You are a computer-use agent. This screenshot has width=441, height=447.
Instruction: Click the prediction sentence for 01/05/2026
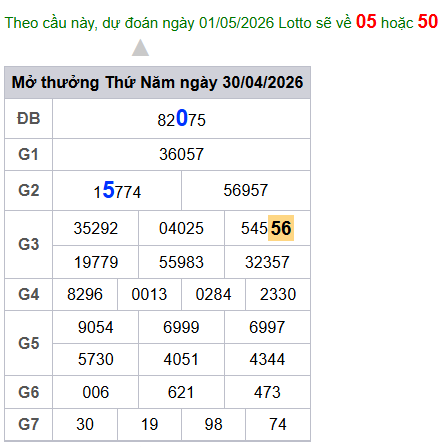coord(221,22)
